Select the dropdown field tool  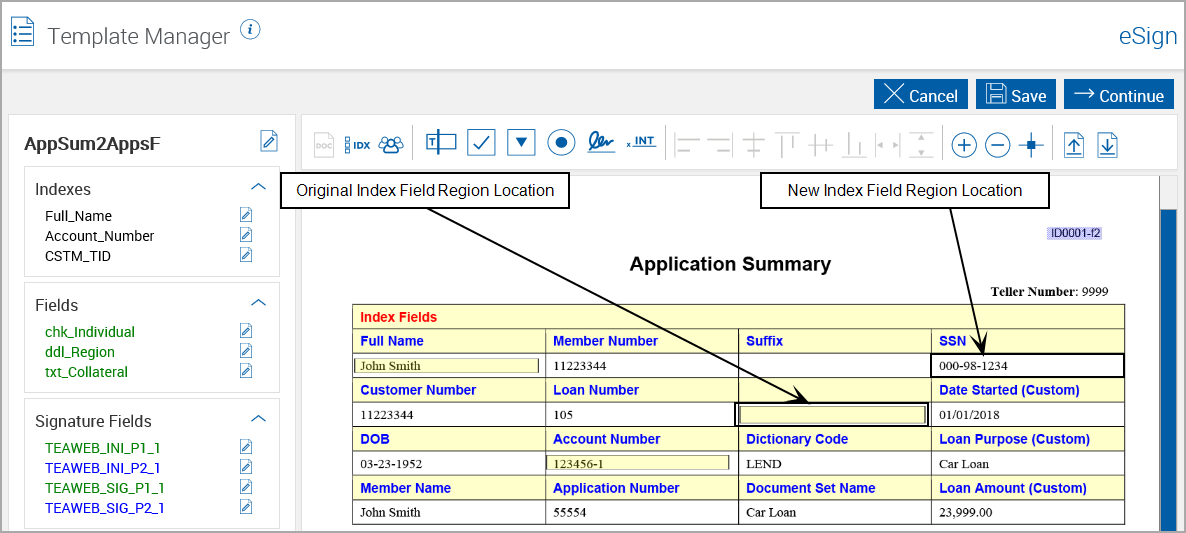(x=521, y=142)
